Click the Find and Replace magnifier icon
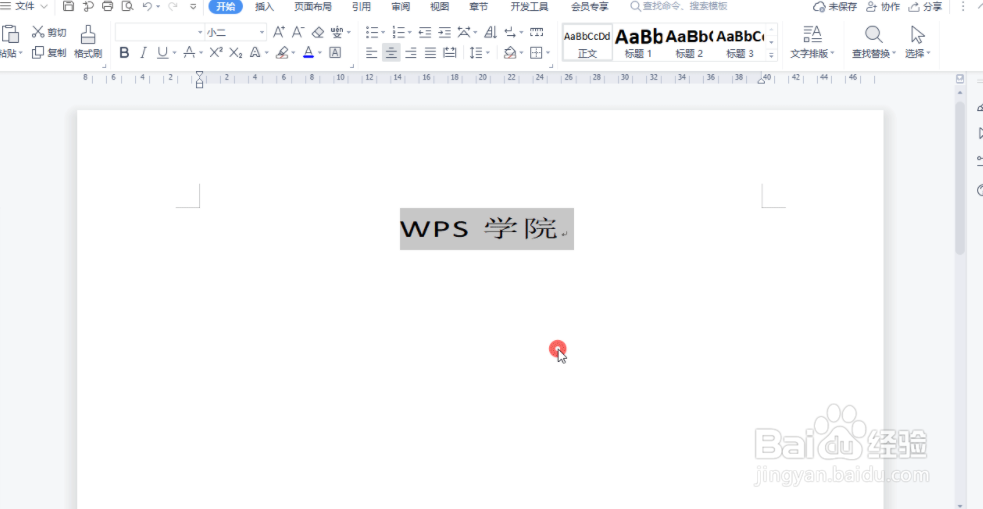The image size is (983, 509). pos(874,34)
